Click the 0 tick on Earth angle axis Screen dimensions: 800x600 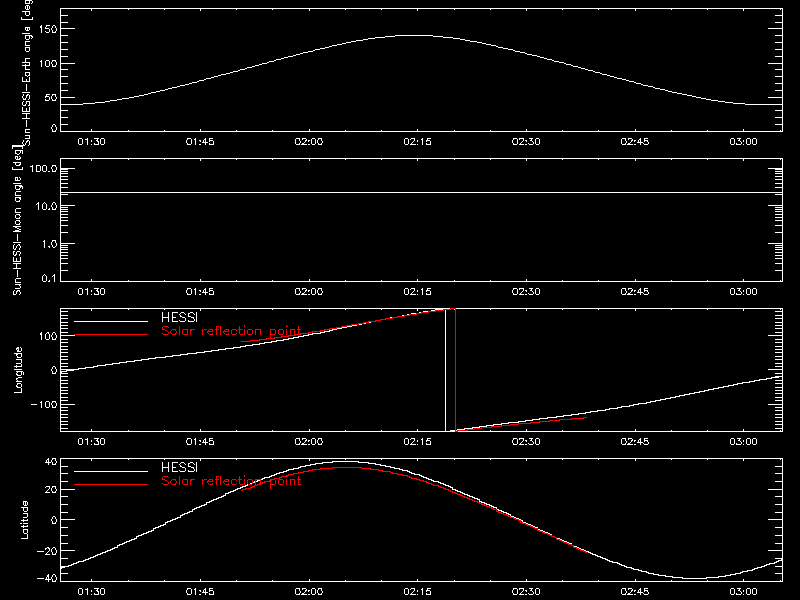point(54,128)
